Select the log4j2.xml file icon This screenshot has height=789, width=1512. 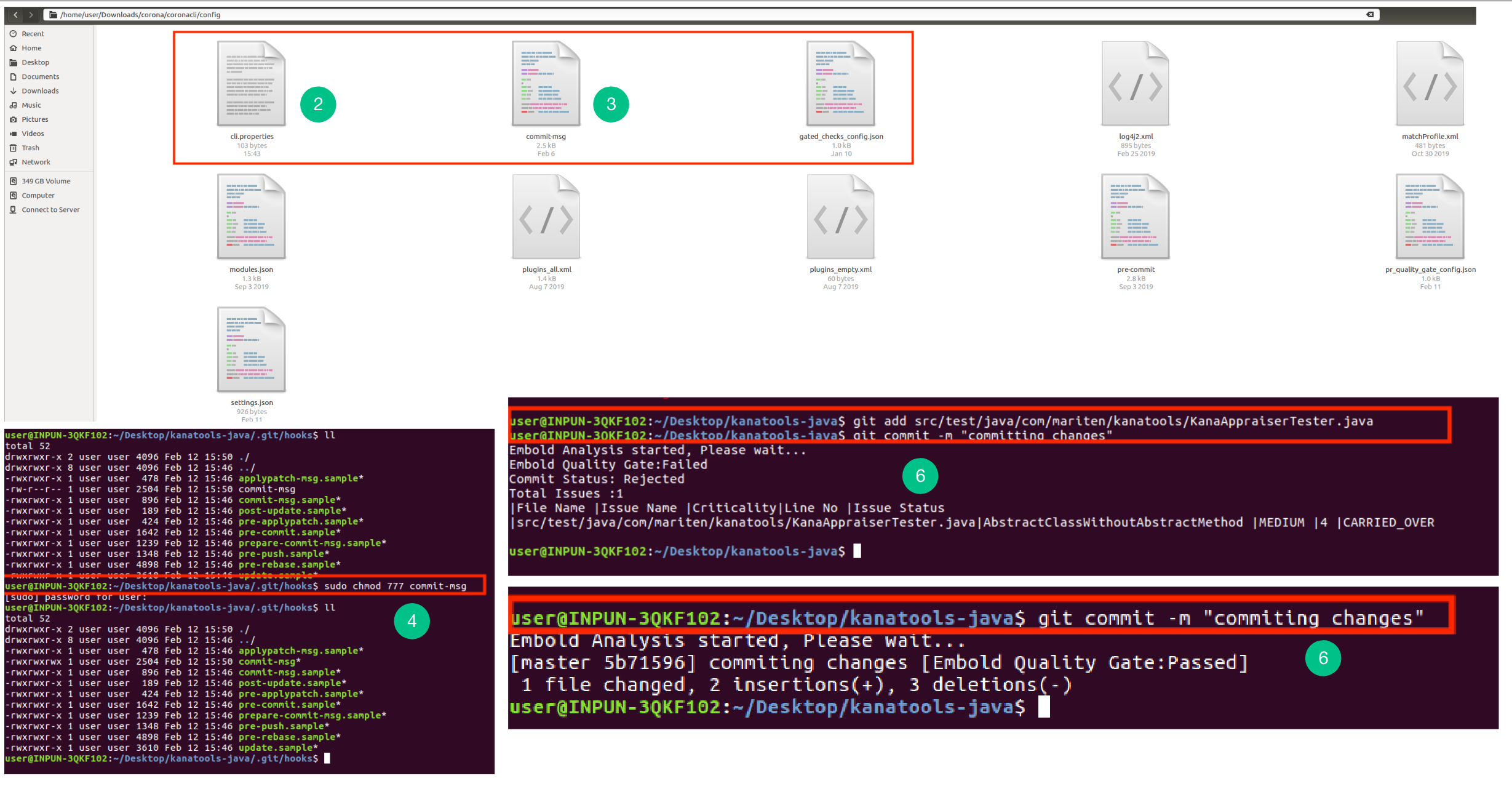[1135, 84]
